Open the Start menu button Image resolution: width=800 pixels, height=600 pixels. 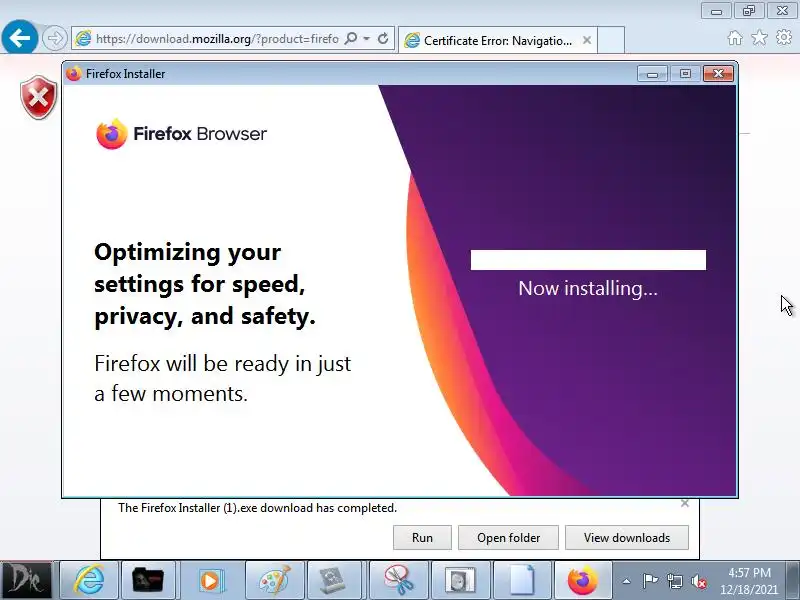point(27,580)
